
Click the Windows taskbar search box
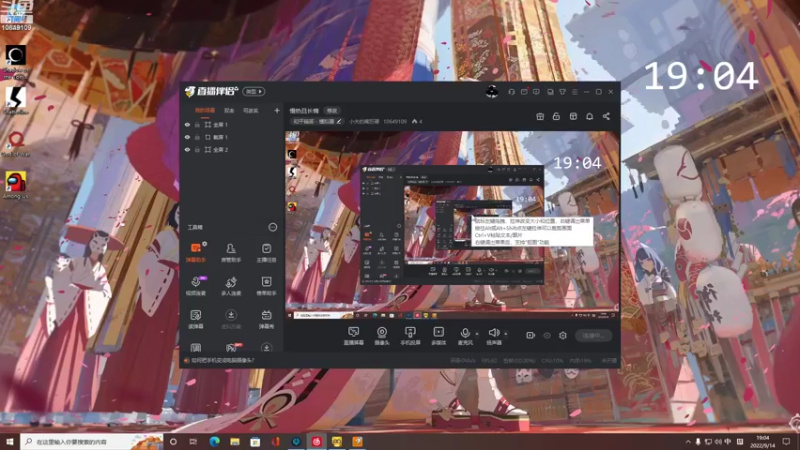91,441
